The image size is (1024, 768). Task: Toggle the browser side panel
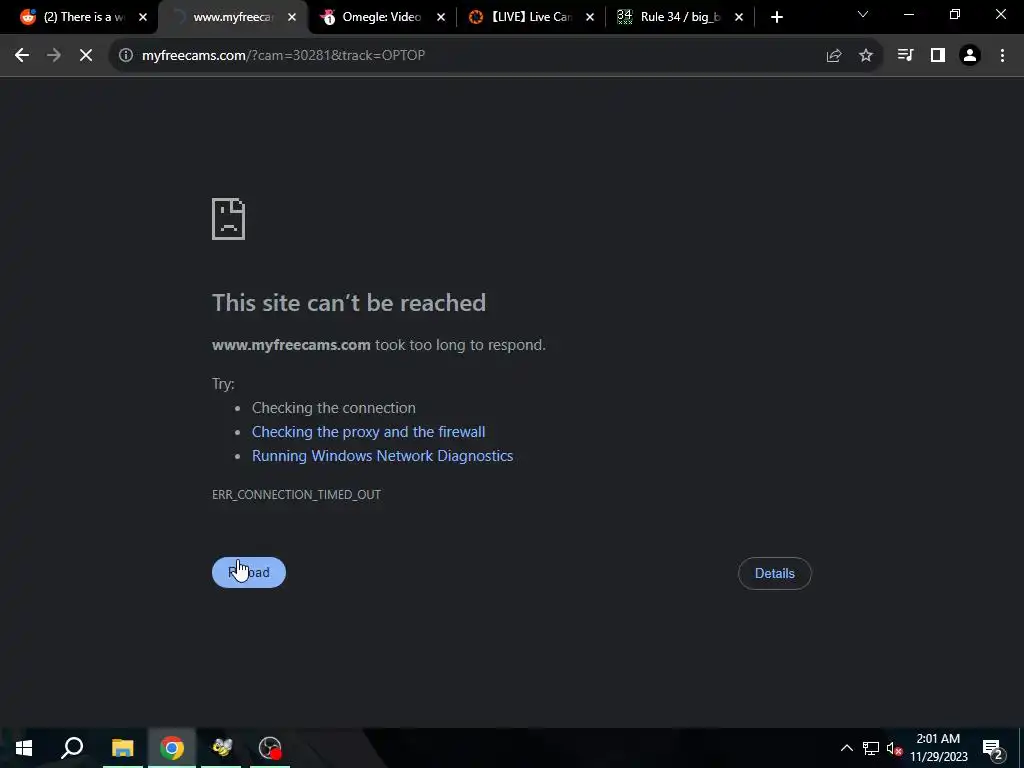(938, 56)
